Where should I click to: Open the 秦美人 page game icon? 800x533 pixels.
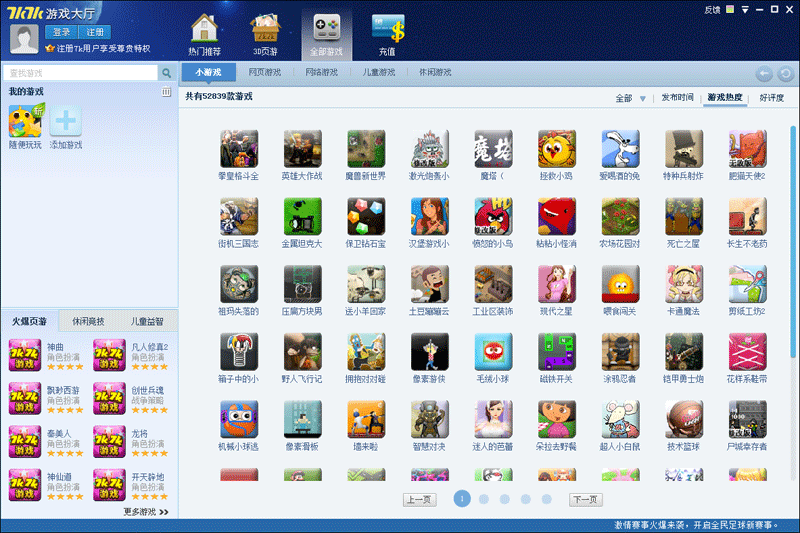pyautogui.click(x=24, y=442)
